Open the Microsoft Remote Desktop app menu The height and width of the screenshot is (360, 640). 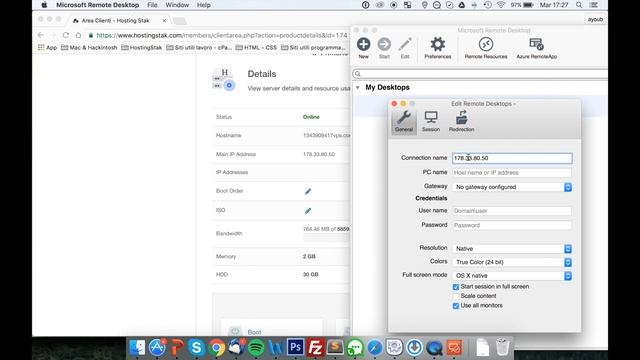point(98,5)
